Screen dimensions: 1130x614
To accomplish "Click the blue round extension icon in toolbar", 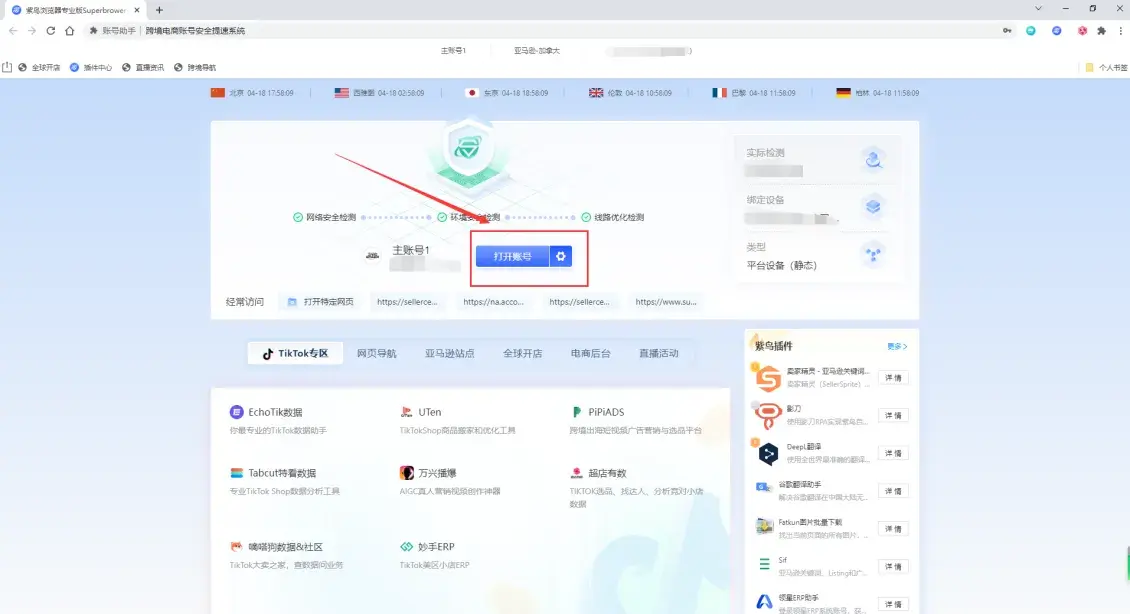I will point(1056,30).
